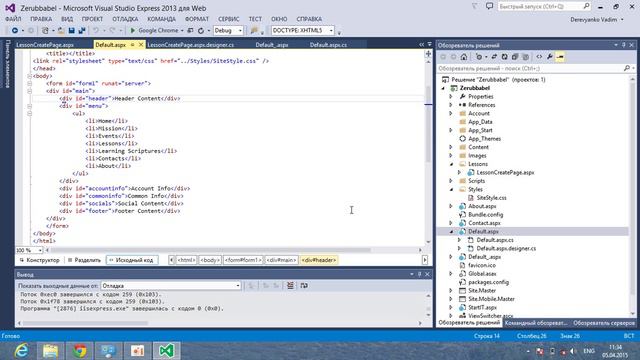Click the Output panel horizontal scrollbar
This screenshot has width=640, height=360.
pyautogui.click(x=86, y=323)
